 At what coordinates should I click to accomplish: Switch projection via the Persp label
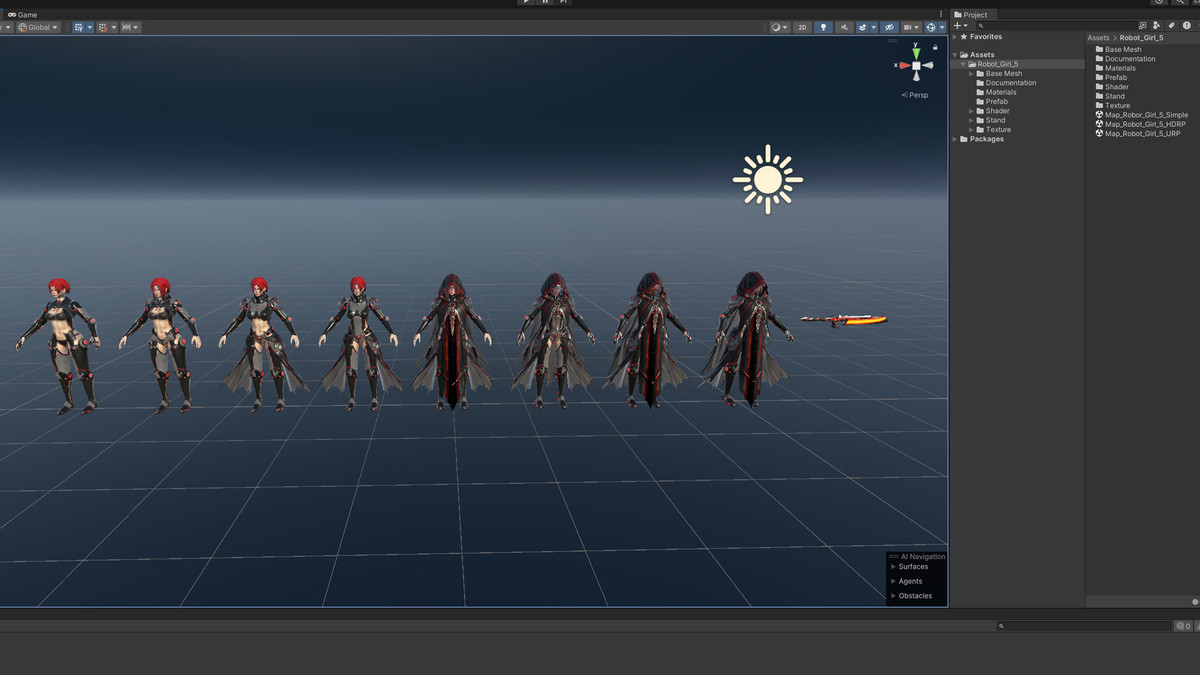(x=915, y=95)
